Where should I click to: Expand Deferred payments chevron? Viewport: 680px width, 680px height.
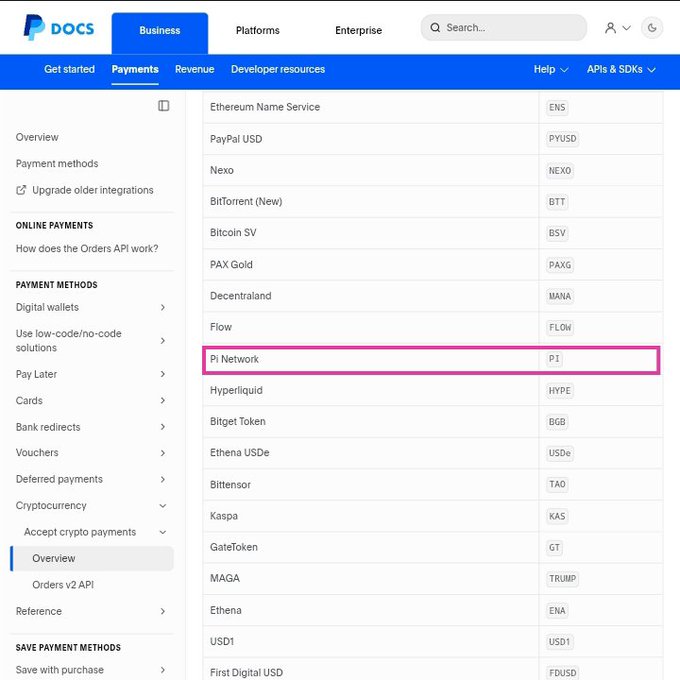(x=163, y=479)
